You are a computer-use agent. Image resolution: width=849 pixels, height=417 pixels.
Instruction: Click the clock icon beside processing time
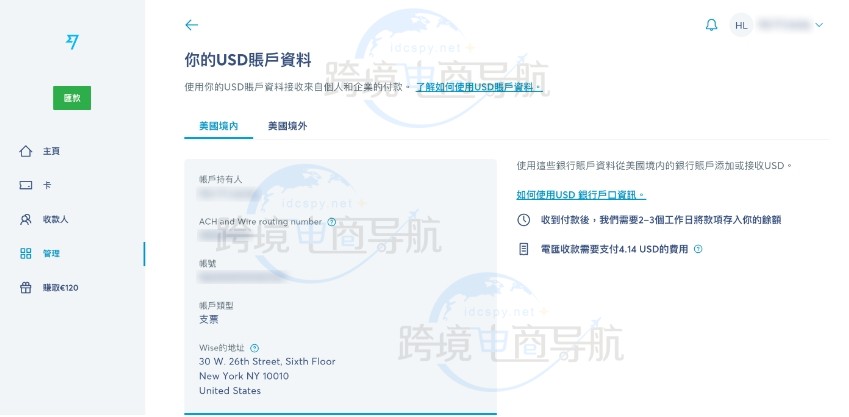click(524, 220)
